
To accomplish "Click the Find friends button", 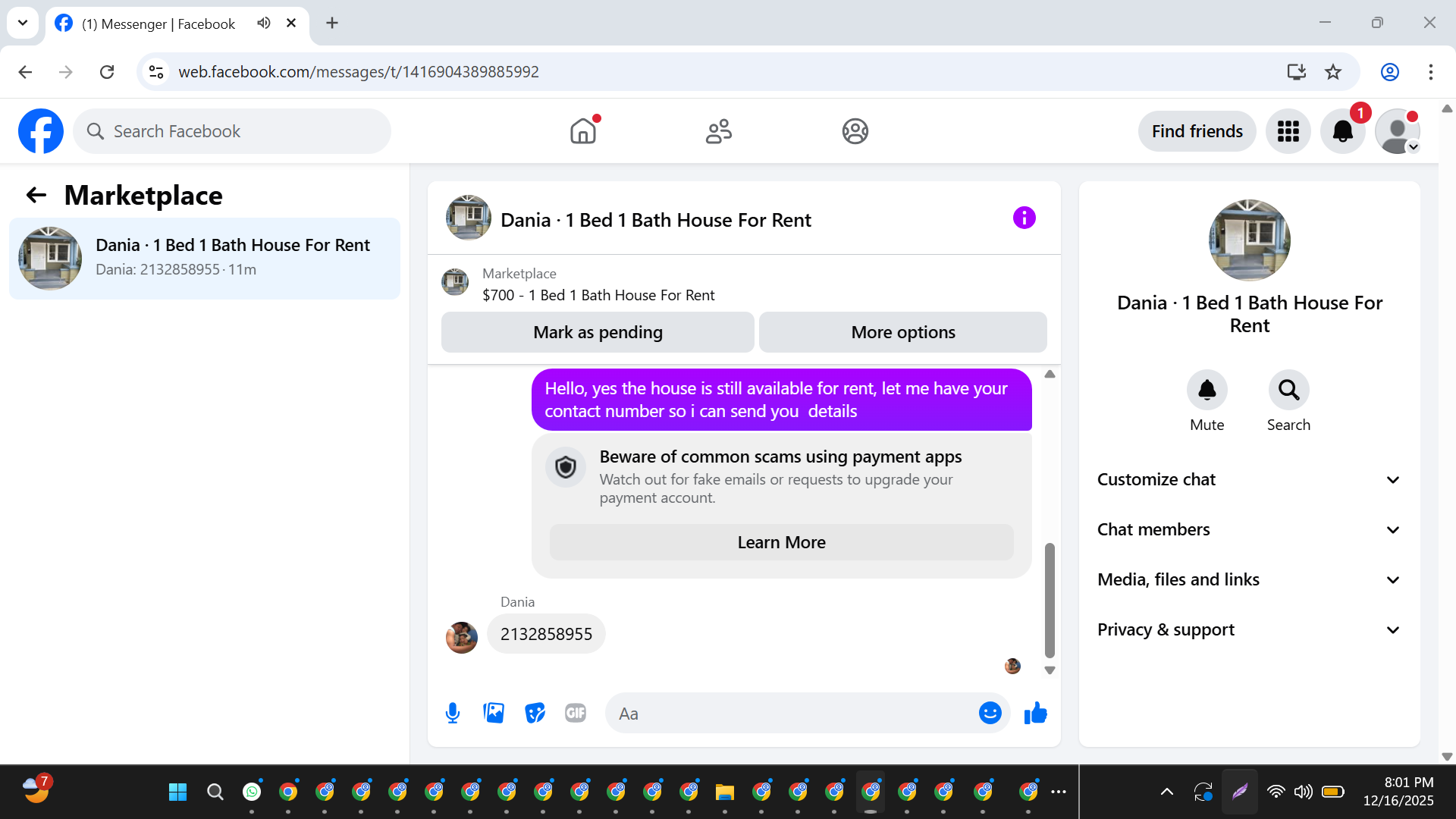I will pyautogui.click(x=1197, y=131).
